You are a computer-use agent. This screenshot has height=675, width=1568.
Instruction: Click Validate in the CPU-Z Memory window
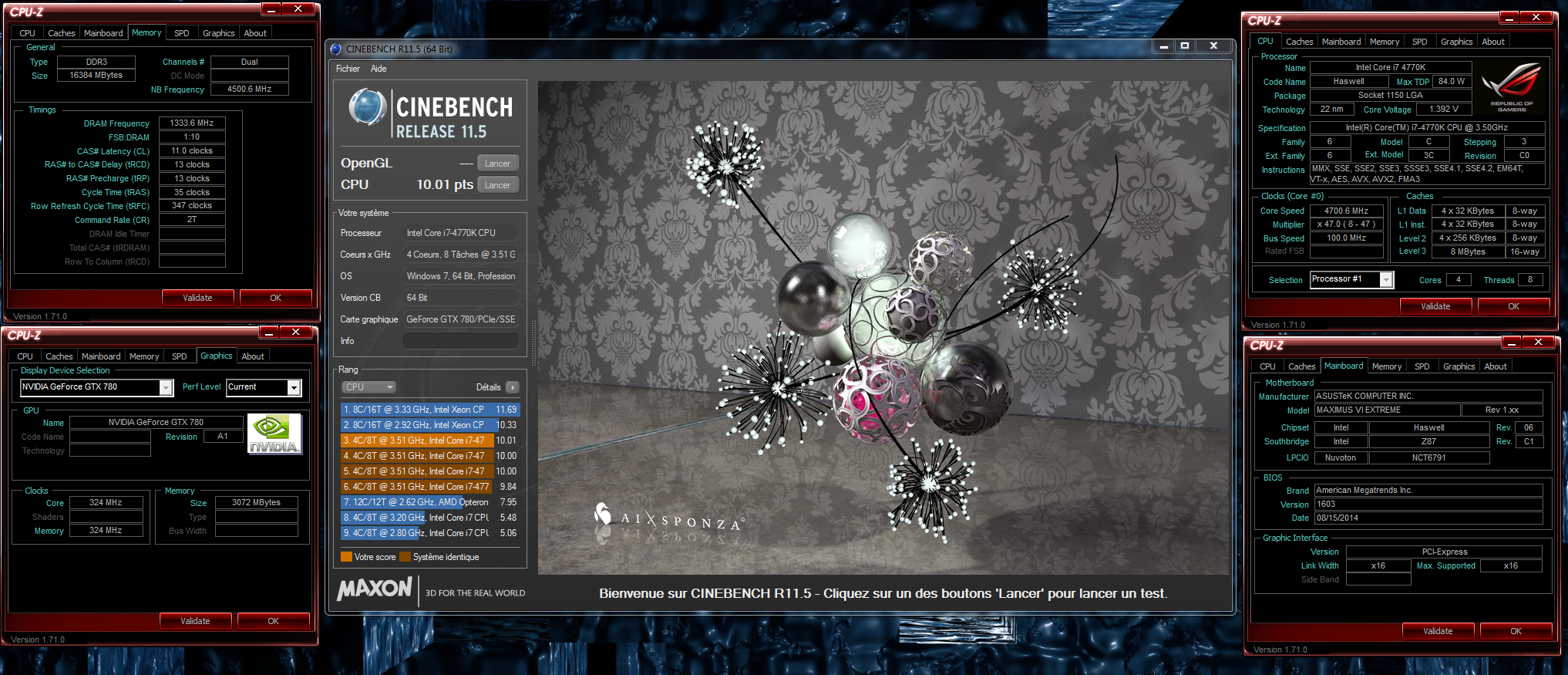(197, 298)
